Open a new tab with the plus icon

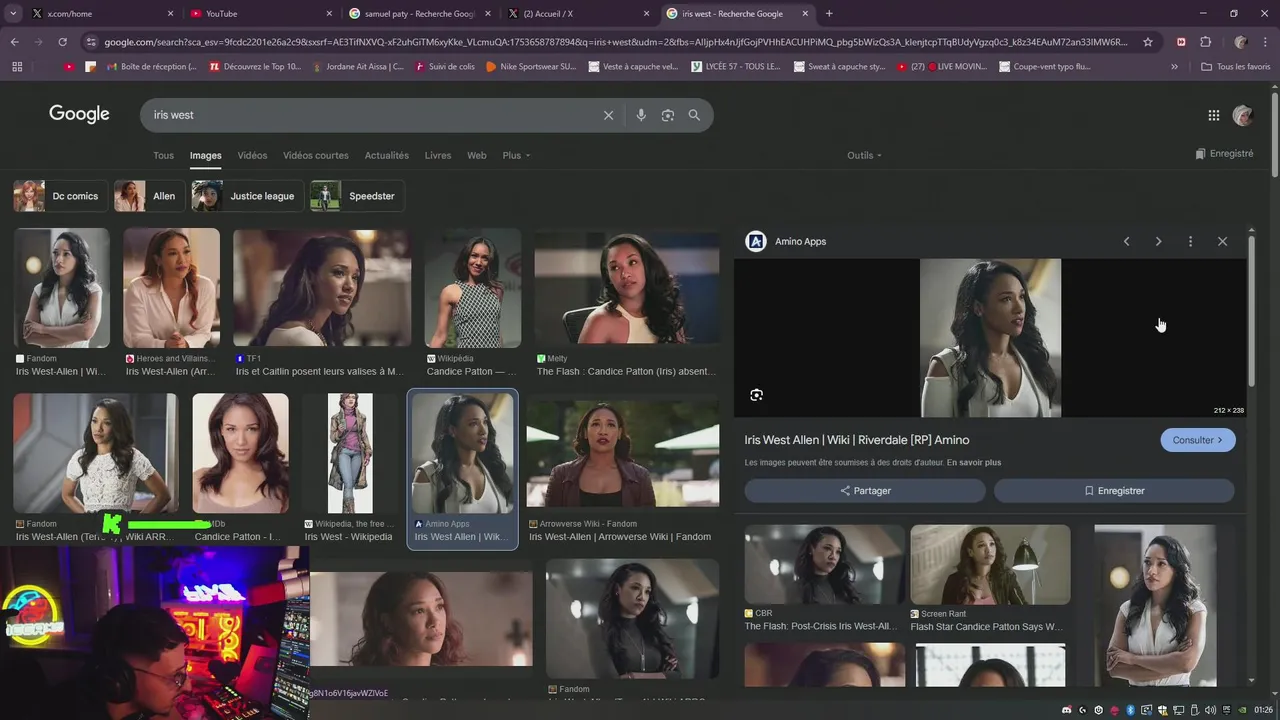(829, 14)
